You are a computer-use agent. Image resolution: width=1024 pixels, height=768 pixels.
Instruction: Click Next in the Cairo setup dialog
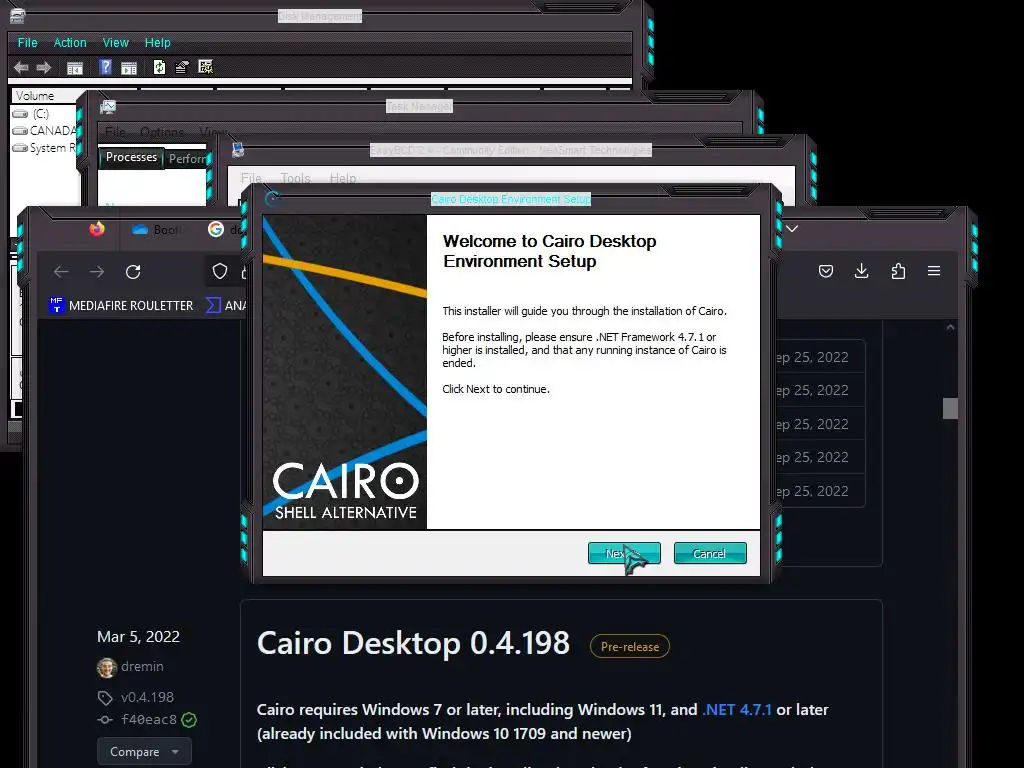(624, 553)
